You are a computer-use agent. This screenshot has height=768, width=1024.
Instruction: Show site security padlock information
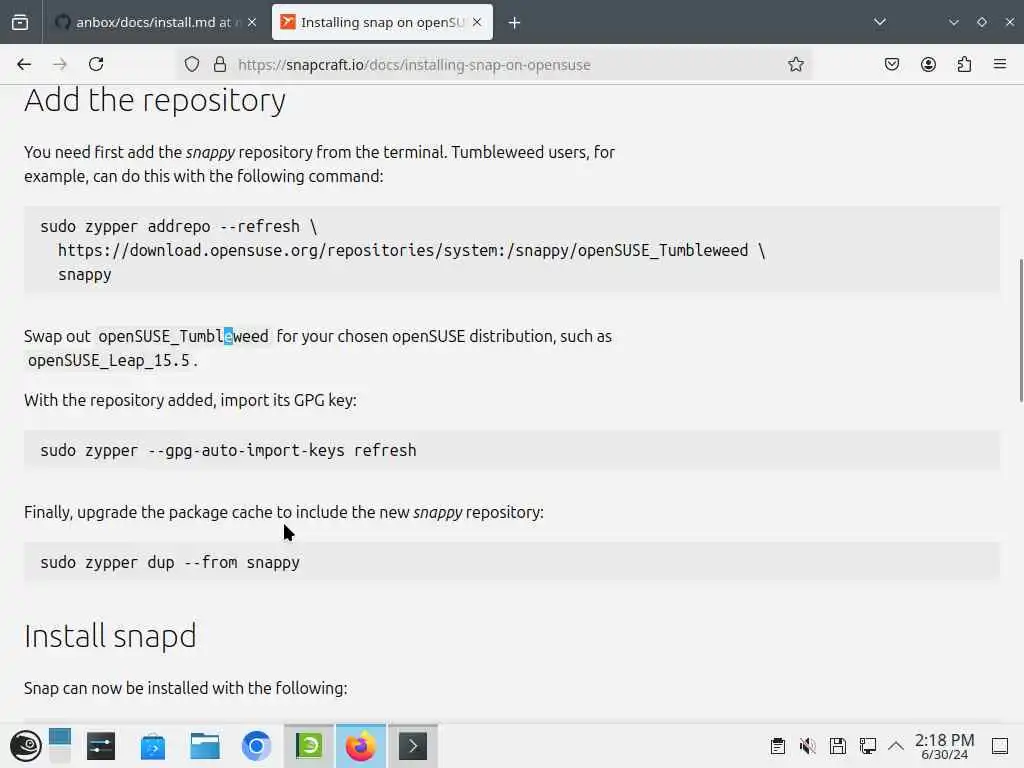[x=220, y=64]
